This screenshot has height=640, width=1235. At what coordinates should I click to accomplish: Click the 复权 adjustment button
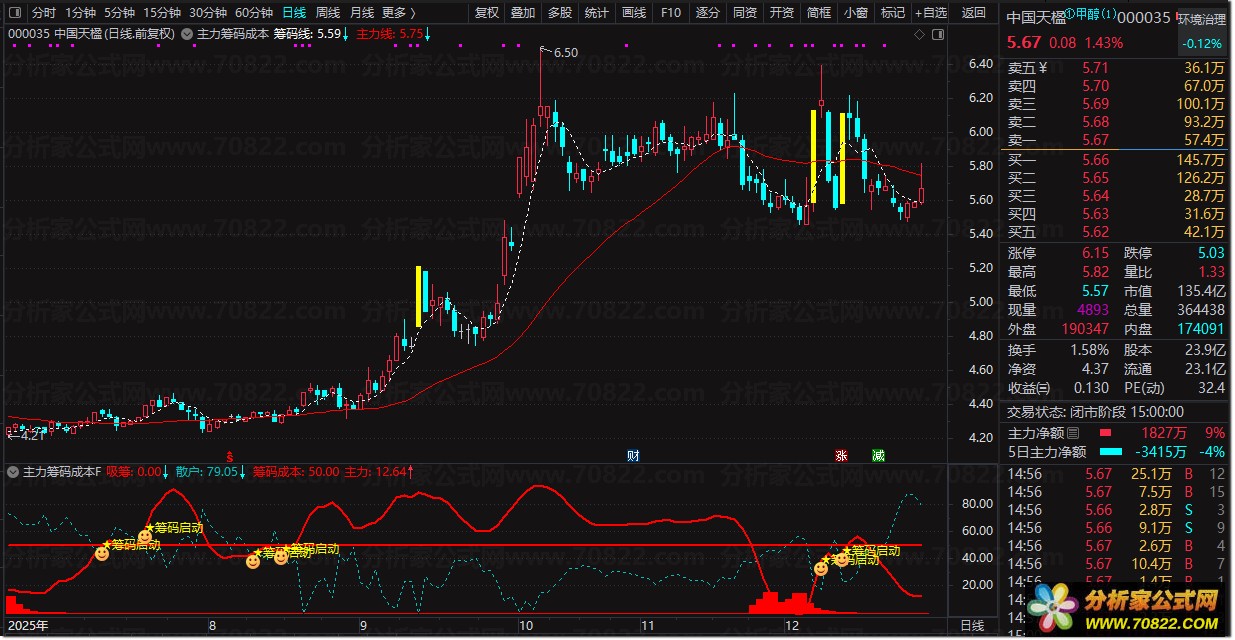point(486,13)
